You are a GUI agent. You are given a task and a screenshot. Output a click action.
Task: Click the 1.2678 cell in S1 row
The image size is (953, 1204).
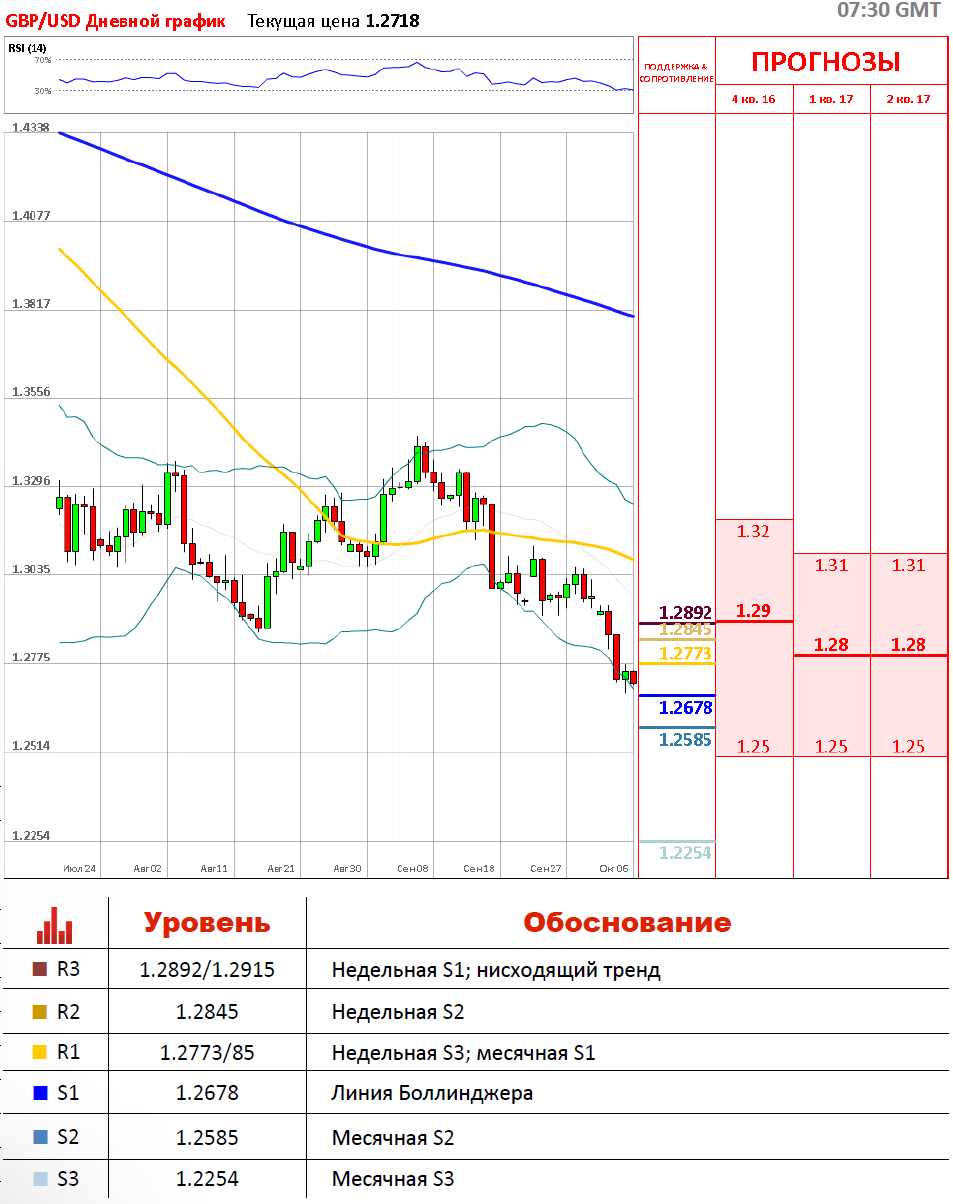pyautogui.click(x=207, y=1093)
